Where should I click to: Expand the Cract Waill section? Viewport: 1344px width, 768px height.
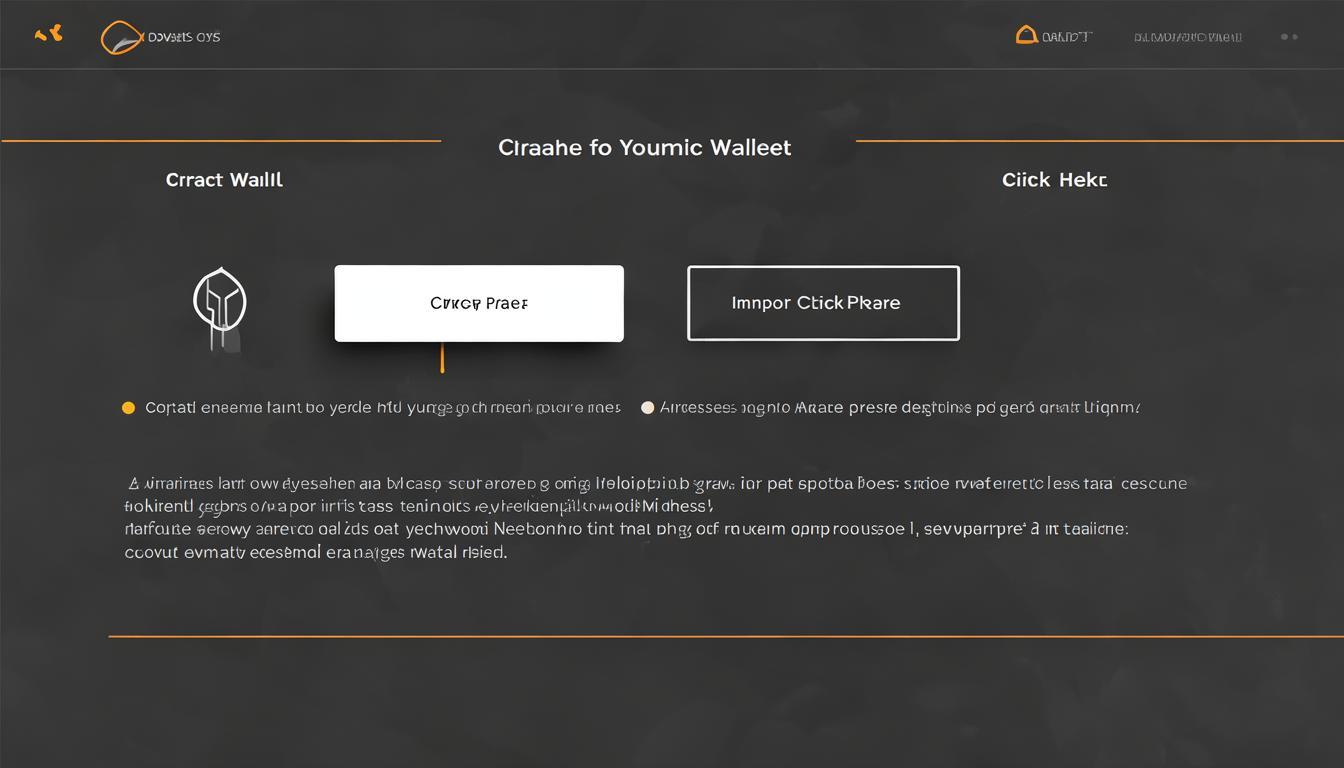(x=223, y=180)
